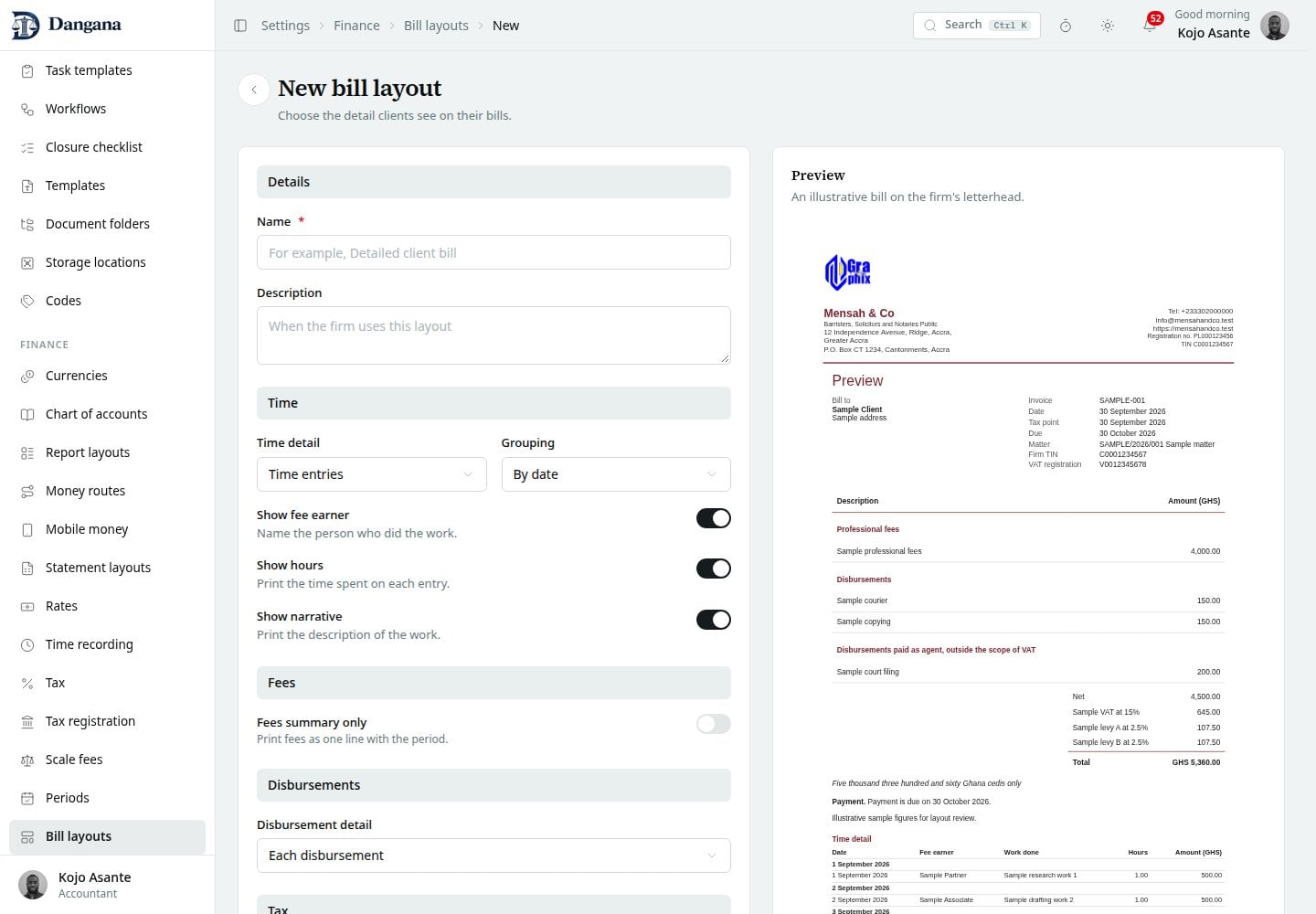Click the Currencies icon
Image resolution: width=1316 pixels, height=914 pixels.
[27, 376]
